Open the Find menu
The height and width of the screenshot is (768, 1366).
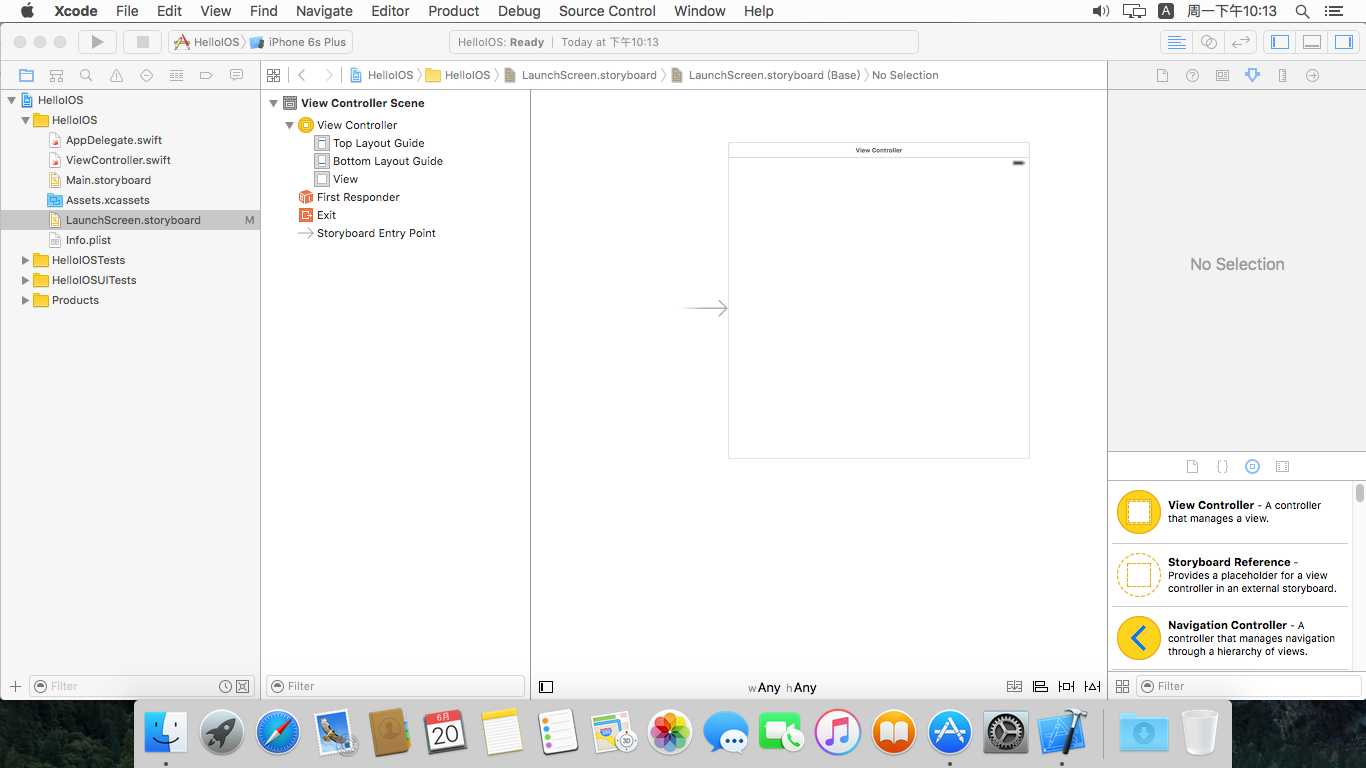tap(264, 11)
